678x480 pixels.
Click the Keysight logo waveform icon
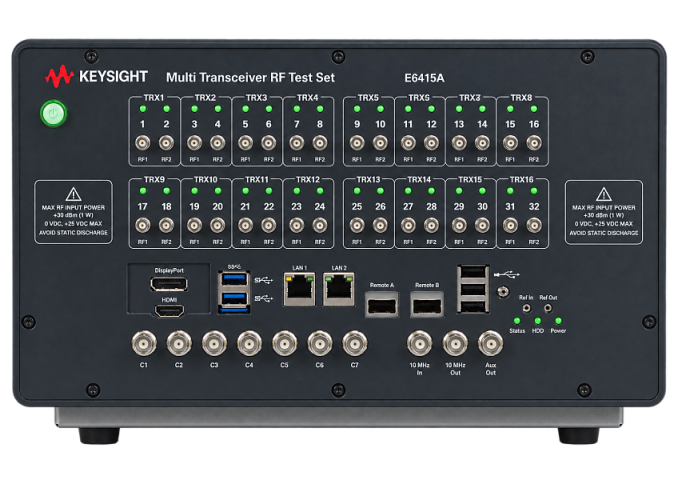coord(59,77)
